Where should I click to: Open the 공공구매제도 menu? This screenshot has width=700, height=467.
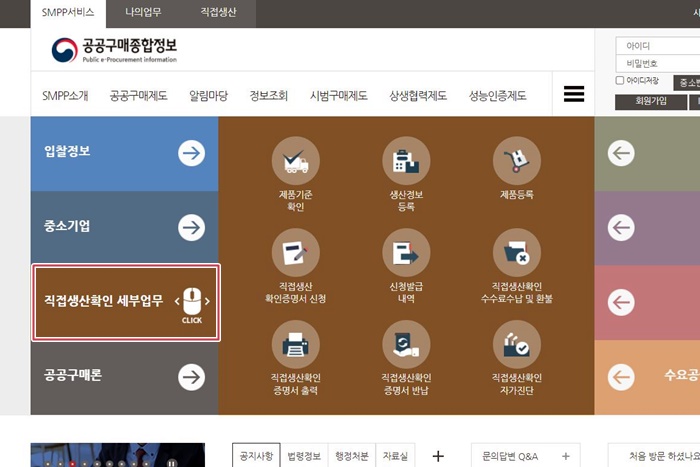point(139,96)
